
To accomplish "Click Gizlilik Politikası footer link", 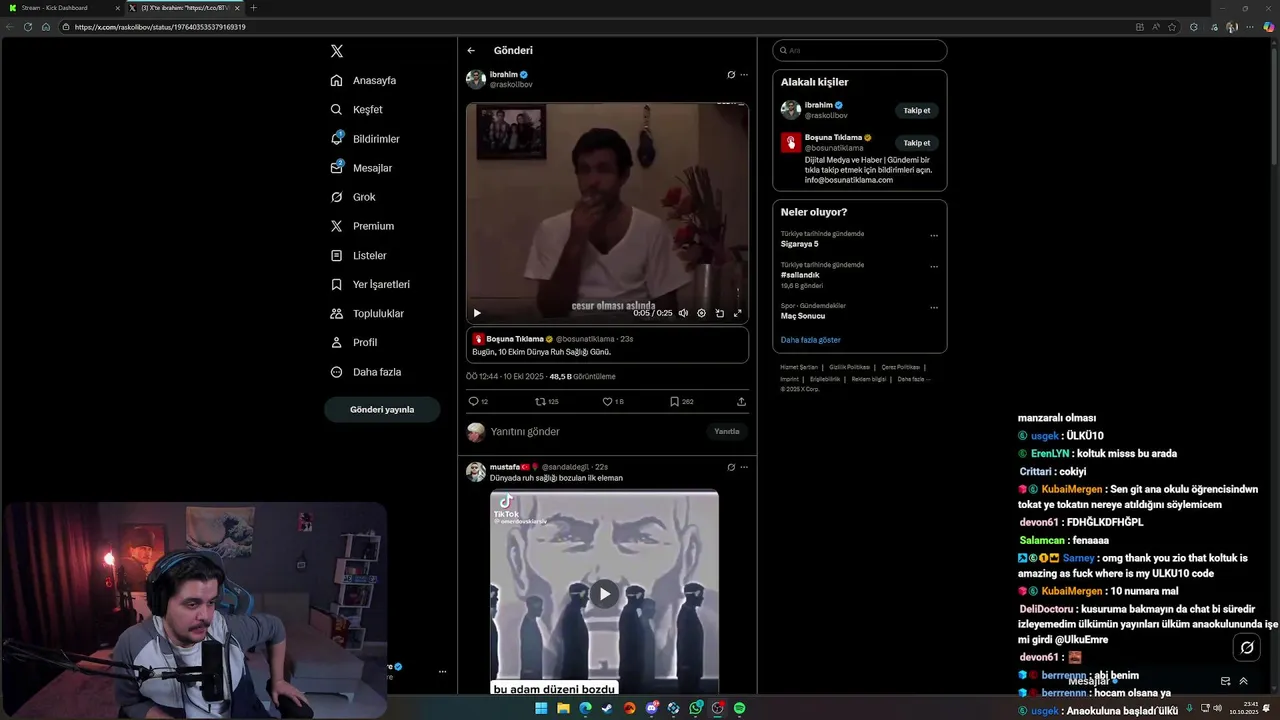I will pos(849,367).
